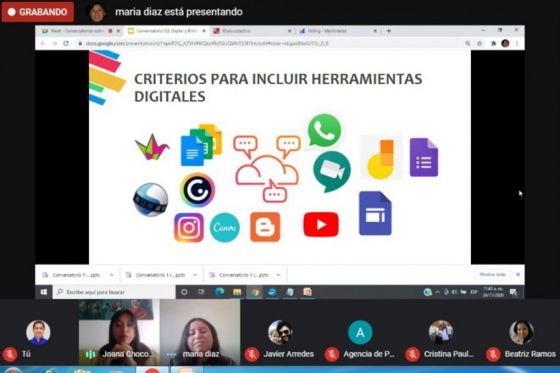The width and height of the screenshot is (560, 373).
Task: Open the Chrome three-dot menu
Action: (x=517, y=43)
